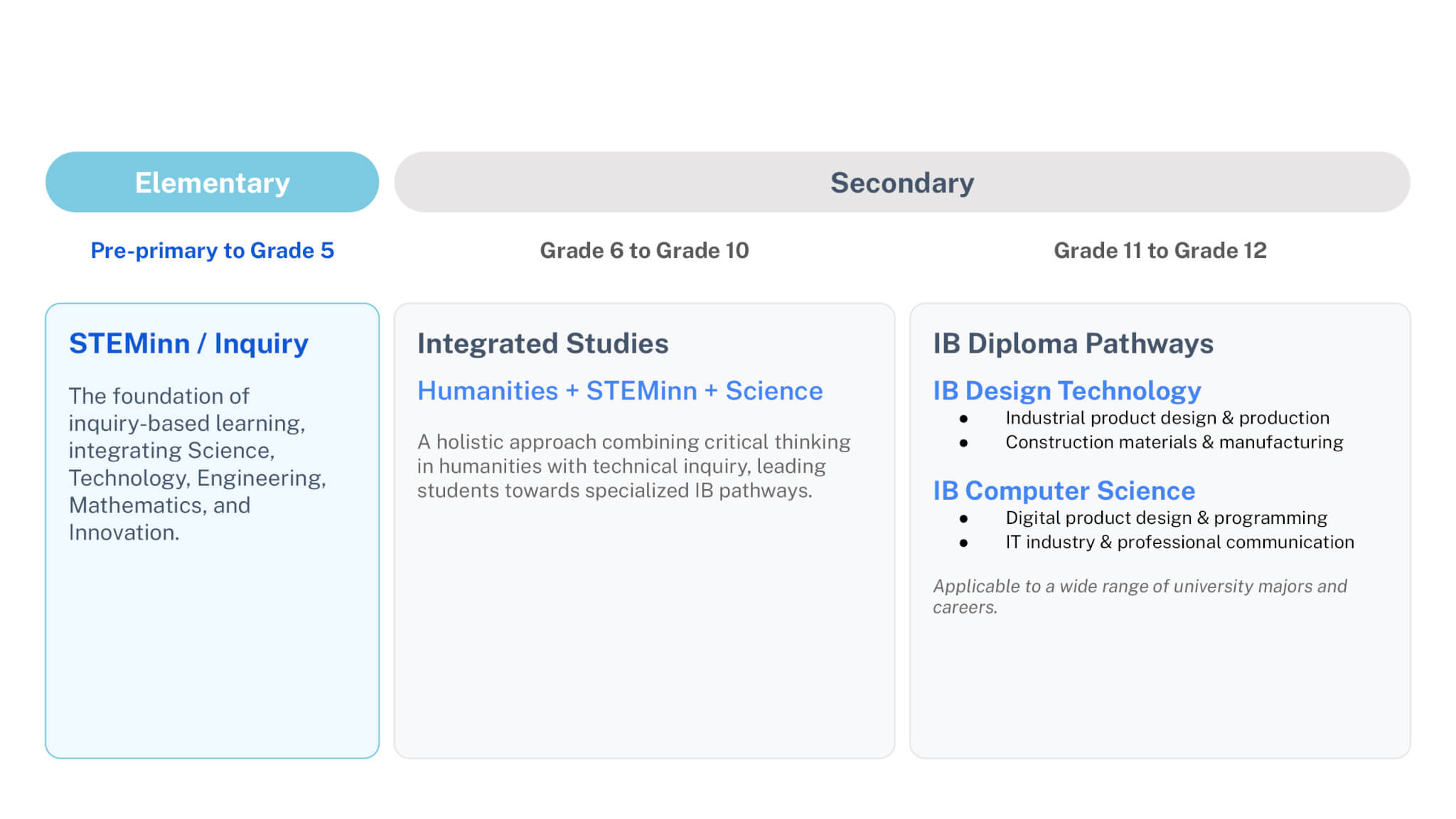The width and height of the screenshot is (1456, 819).
Task: Click the holistic approach description paragraph
Action: click(633, 466)
